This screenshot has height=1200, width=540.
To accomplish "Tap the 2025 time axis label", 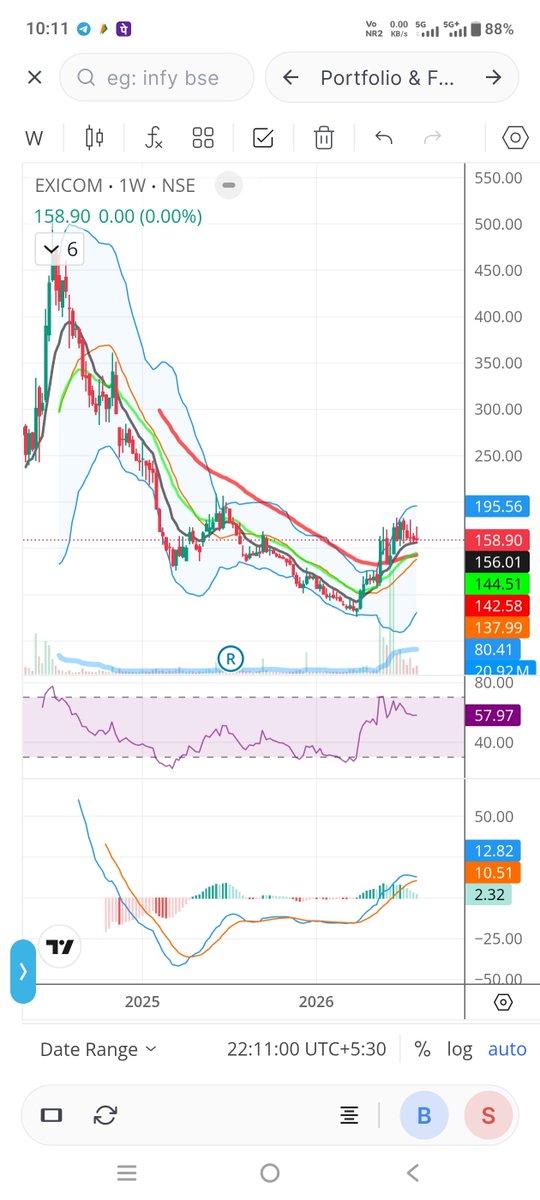I will pos(142,1001).
